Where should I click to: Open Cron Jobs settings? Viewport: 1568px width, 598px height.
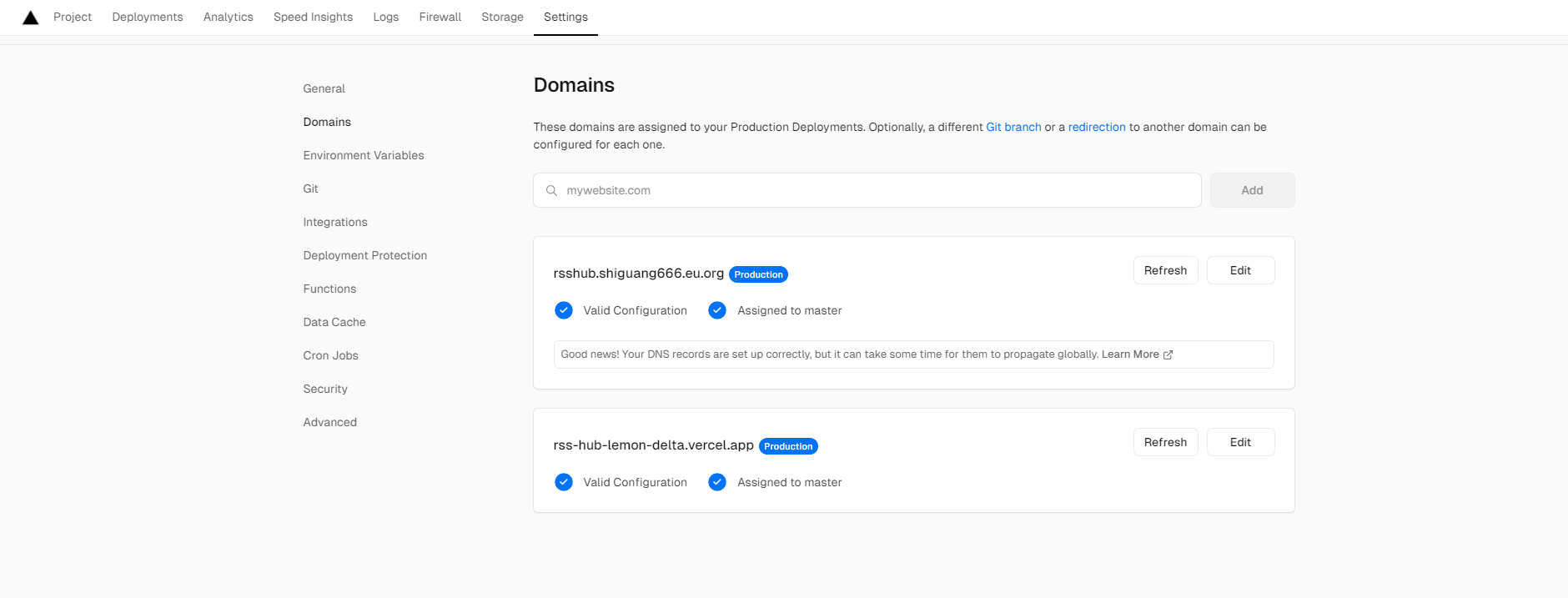[331, 355]
